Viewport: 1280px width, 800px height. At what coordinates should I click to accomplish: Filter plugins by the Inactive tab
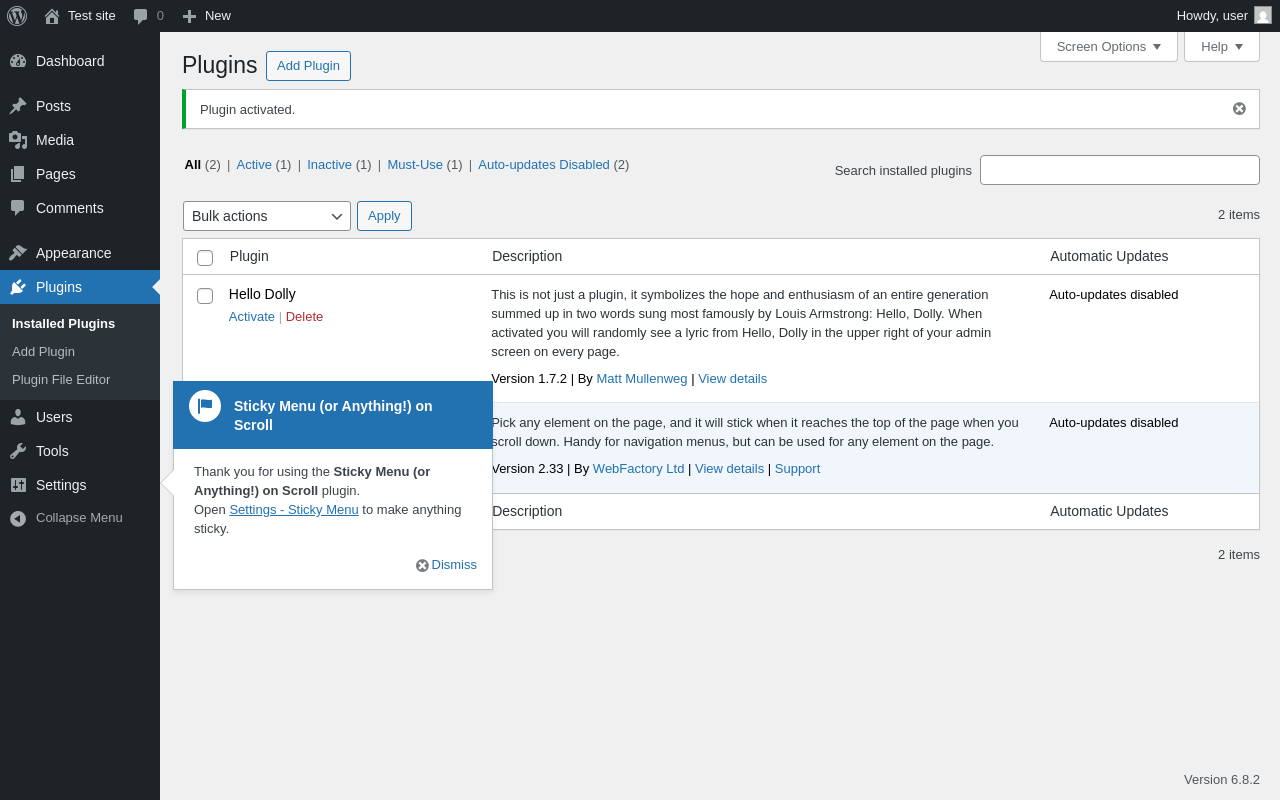[x=329, y=165]
